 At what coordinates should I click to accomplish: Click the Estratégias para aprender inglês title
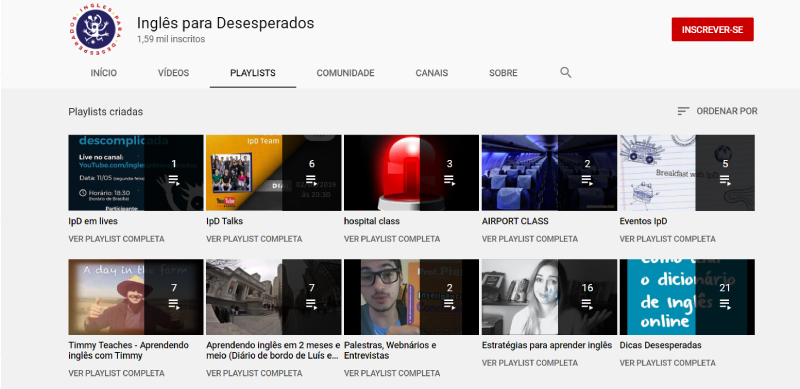pos(547,345)
